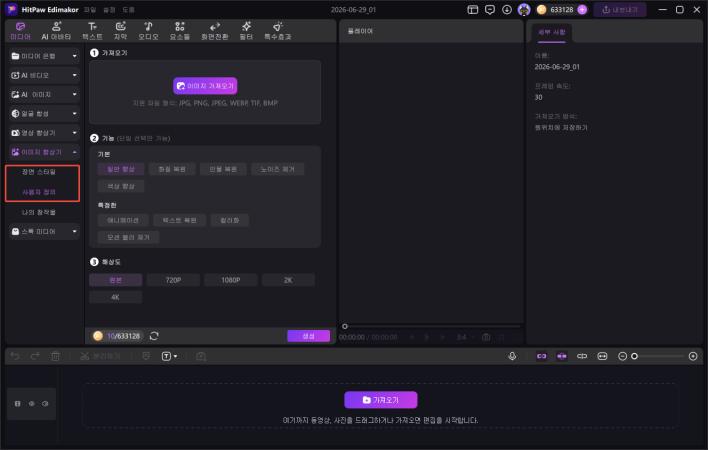Toggle the first purple snap icon in timeline toolbar
This screenshot has width=708, height=450.
pyautogui.click(x=541, y=356)
